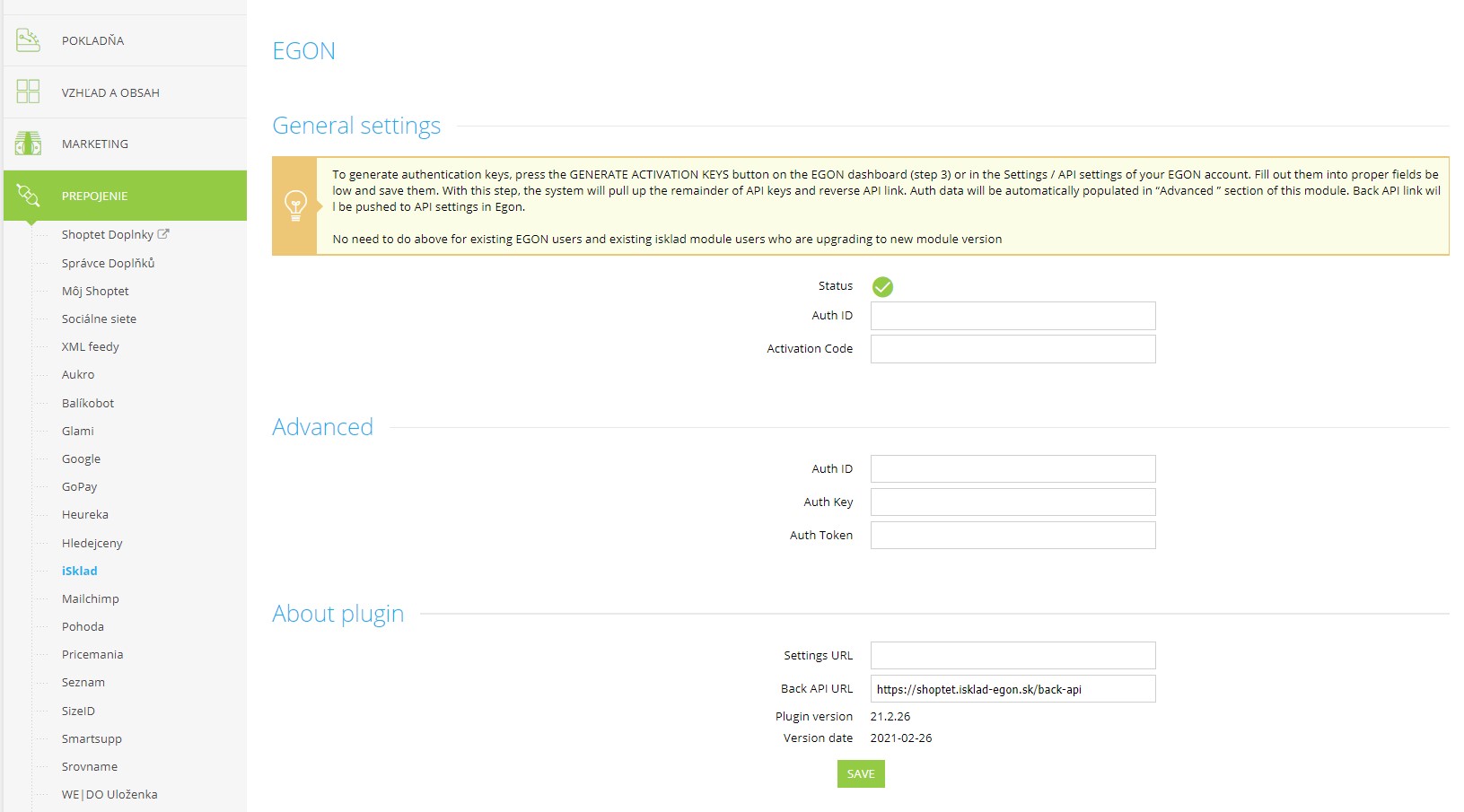Select Glami in the sidebar
This screenshot has height=812, width=1464.
(78, 431)
